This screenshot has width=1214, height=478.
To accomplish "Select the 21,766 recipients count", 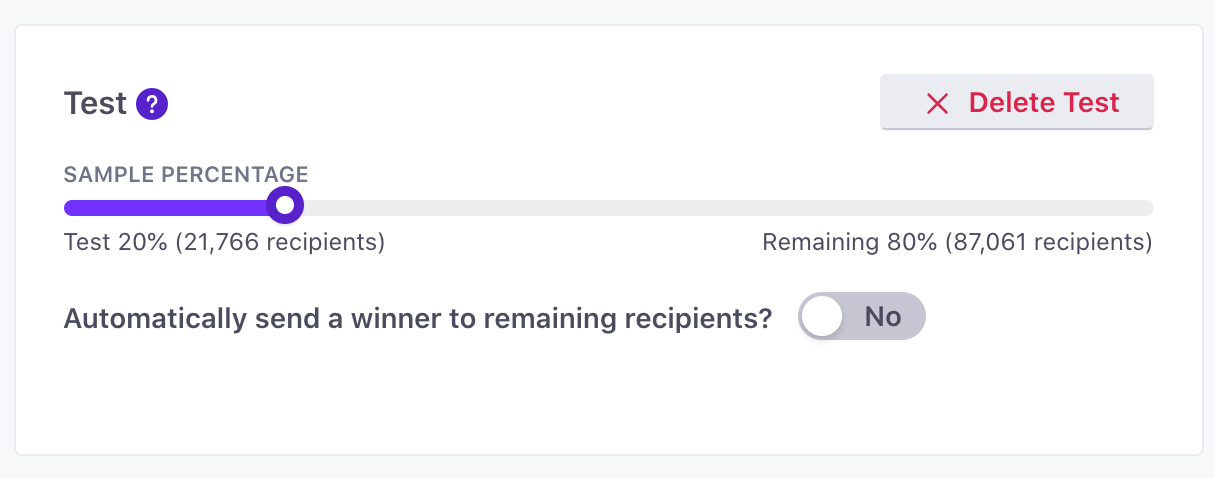I will (x=280, y=242).
